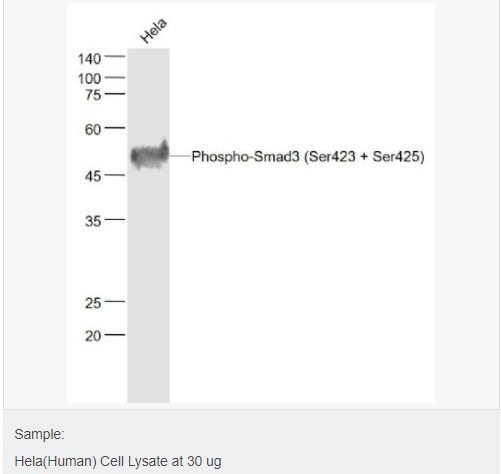
Task: Click the Phospho-Smad3 (Ser423 + Ser425) label
Action: tap(308, 157)
